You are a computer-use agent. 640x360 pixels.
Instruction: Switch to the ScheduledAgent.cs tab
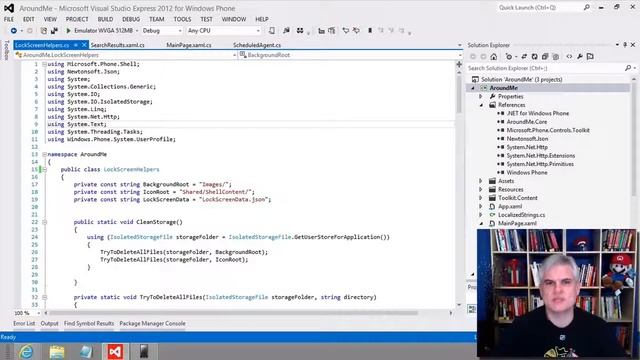[x=257, y=45]
